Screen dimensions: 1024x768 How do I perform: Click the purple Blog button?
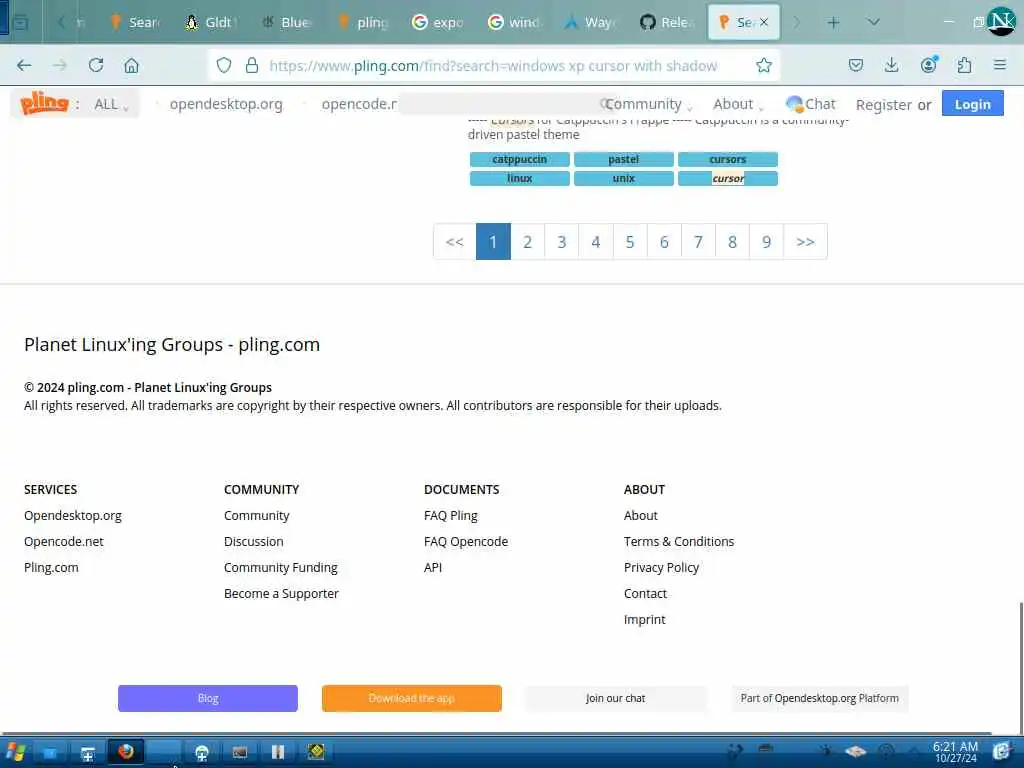pyautogui.click(x=208, y=698)
